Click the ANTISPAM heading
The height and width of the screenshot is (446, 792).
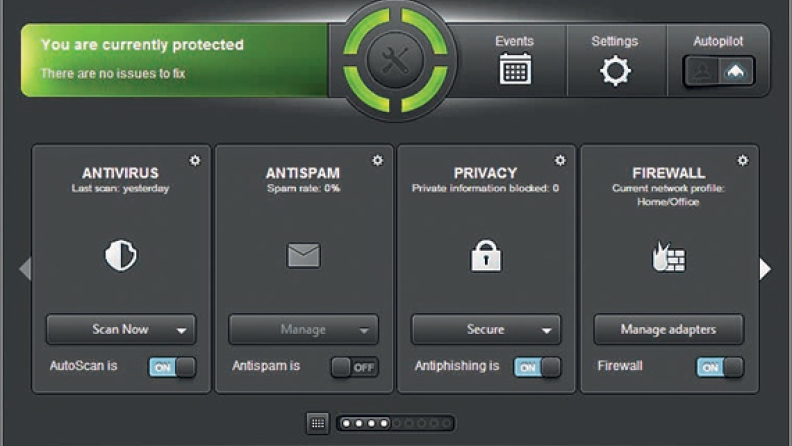coord(303,173)
